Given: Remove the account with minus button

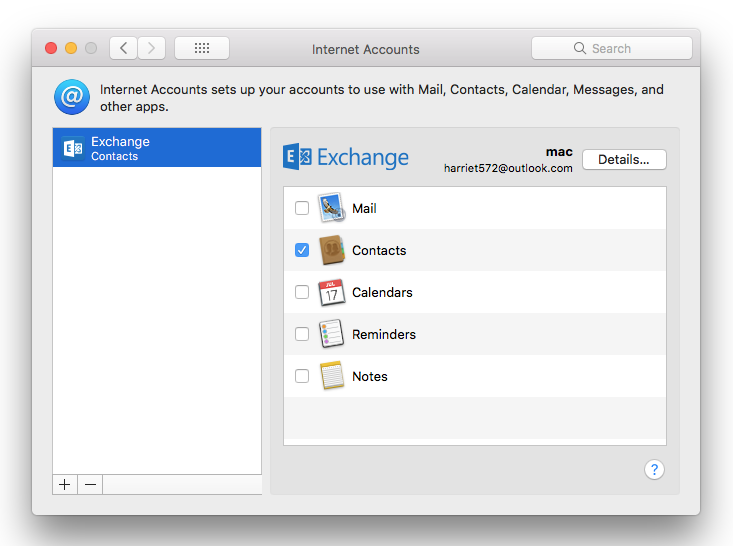Looking at the screenshot, I should click(90, 484).
